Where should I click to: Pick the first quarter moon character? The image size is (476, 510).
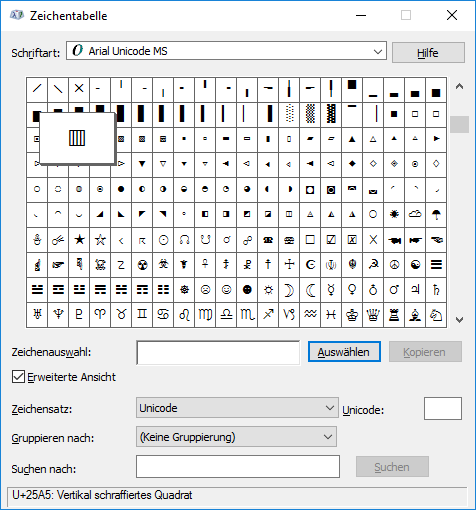pyautogui.click(x=289, y=290)
